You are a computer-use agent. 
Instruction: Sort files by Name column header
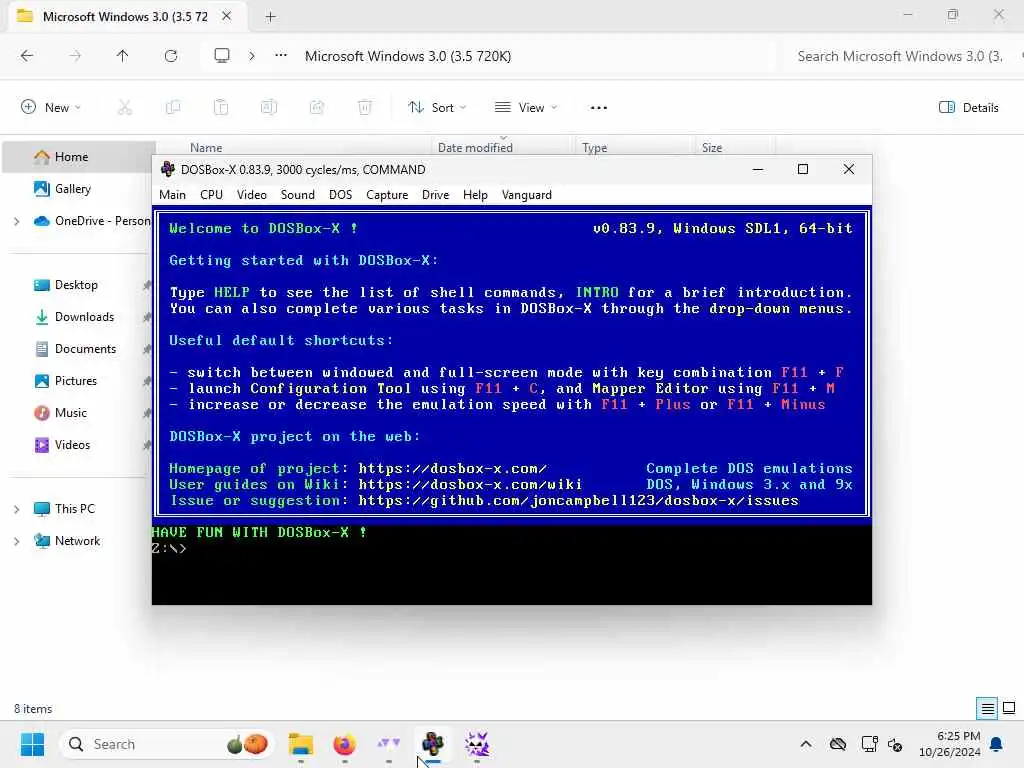pos(206,148)
